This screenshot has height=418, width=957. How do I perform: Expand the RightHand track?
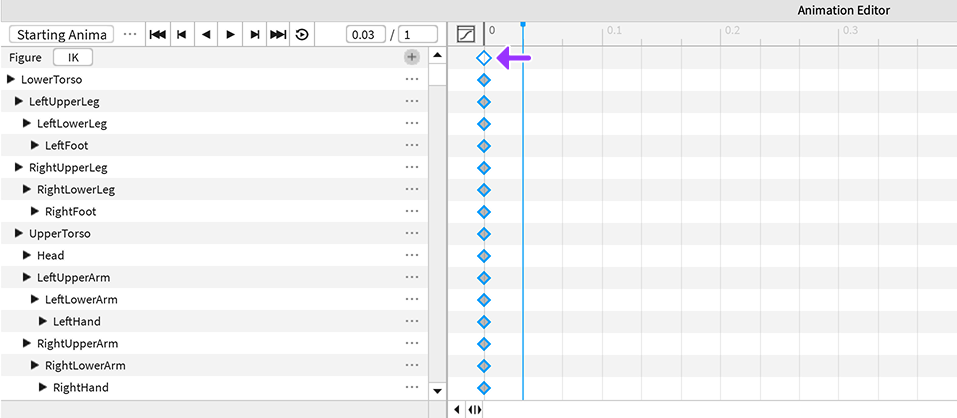(43, 387)
